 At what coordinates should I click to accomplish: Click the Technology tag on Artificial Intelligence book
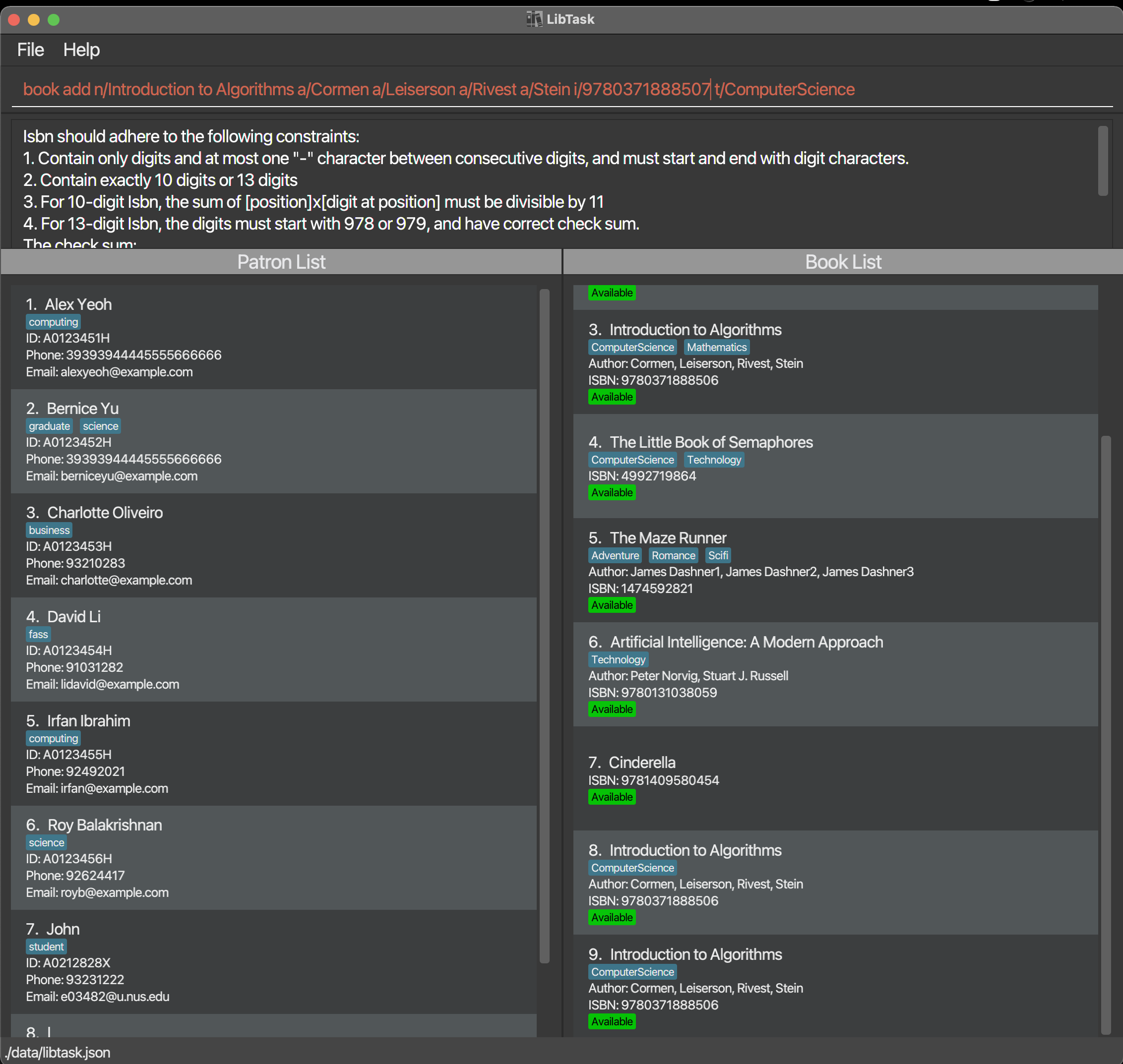pos(618,659)
